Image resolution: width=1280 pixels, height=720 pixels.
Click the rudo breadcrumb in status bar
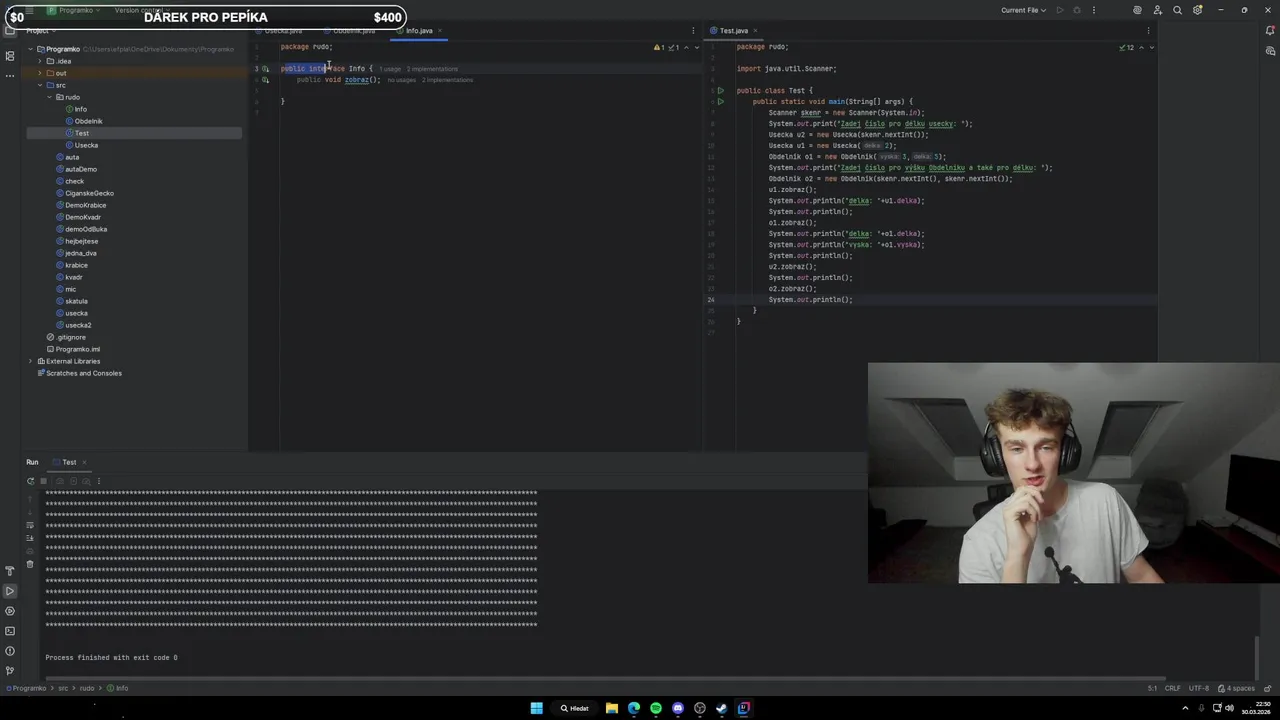87,688
